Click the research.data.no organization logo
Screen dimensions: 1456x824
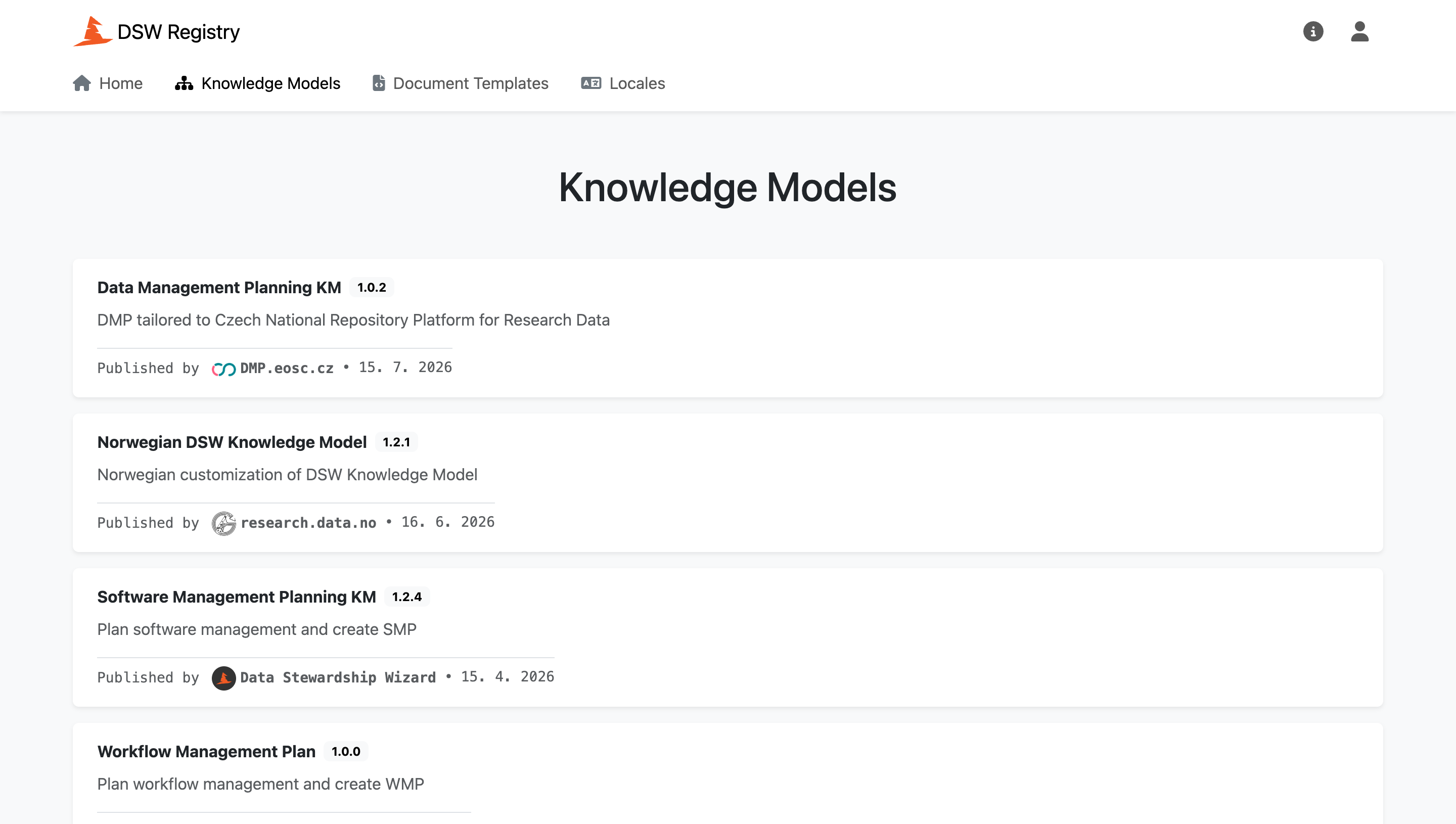[x=223, y=524]
